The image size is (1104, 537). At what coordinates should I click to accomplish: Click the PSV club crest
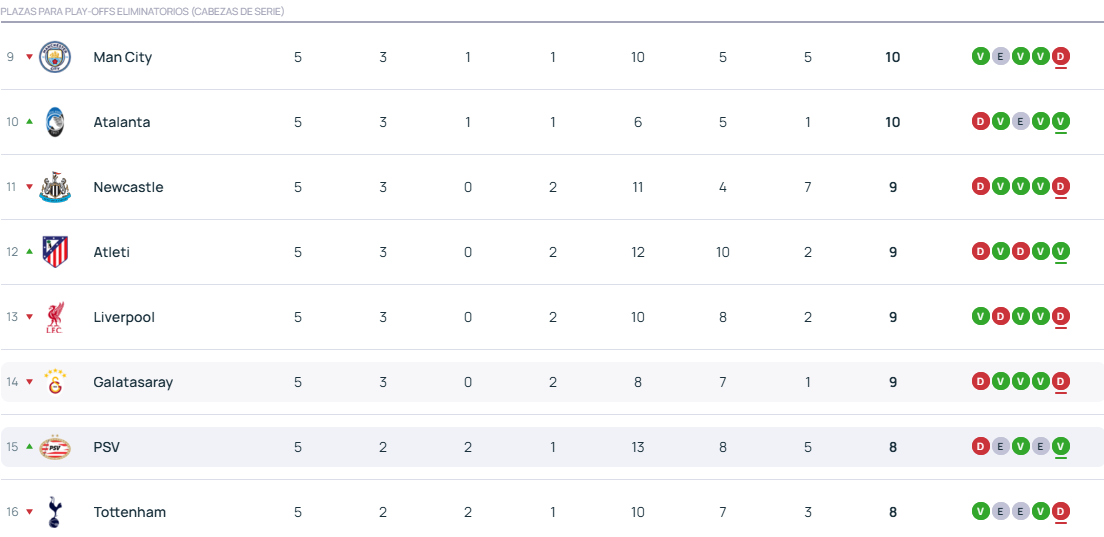click(x=55, y=447)
